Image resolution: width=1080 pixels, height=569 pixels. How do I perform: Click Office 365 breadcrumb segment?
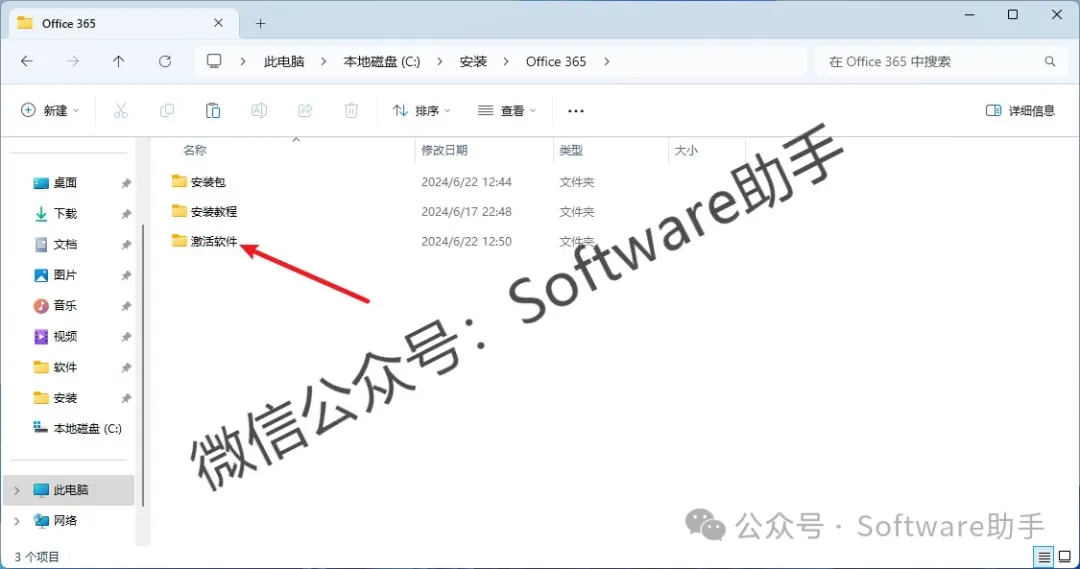pos(556,61)
